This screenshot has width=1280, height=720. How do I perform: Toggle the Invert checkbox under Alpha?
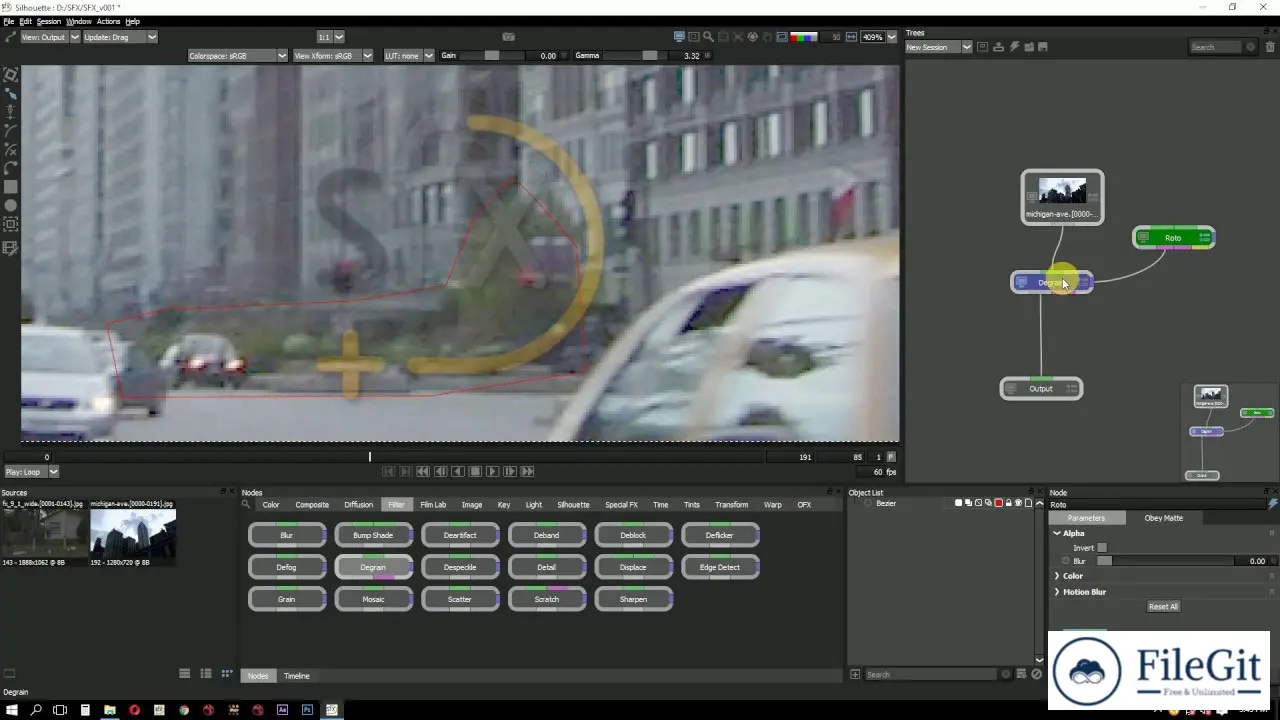click(1102, 548)
